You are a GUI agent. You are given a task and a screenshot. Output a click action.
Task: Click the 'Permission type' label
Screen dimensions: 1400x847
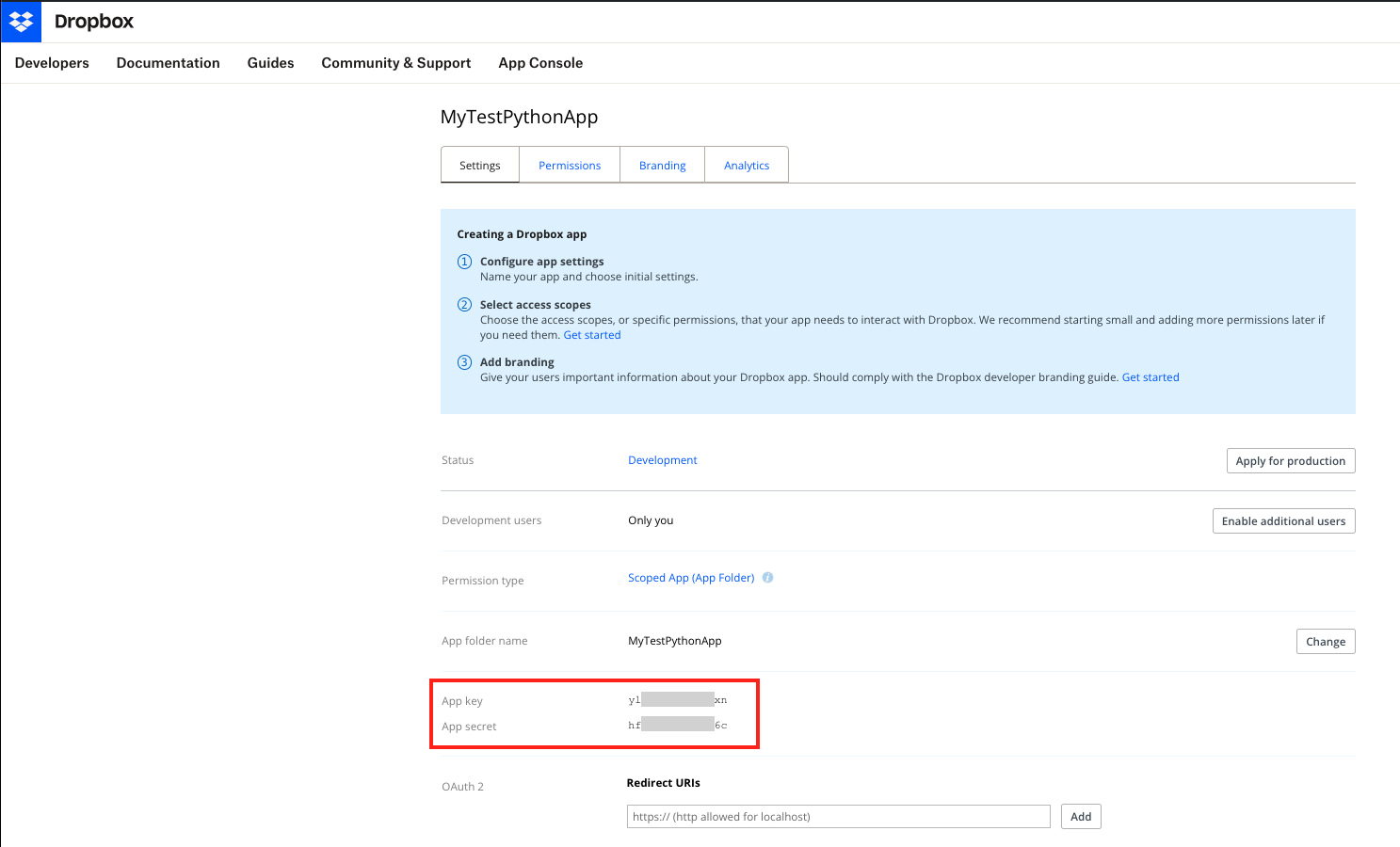pyautogui.click(x=483, y=581)
